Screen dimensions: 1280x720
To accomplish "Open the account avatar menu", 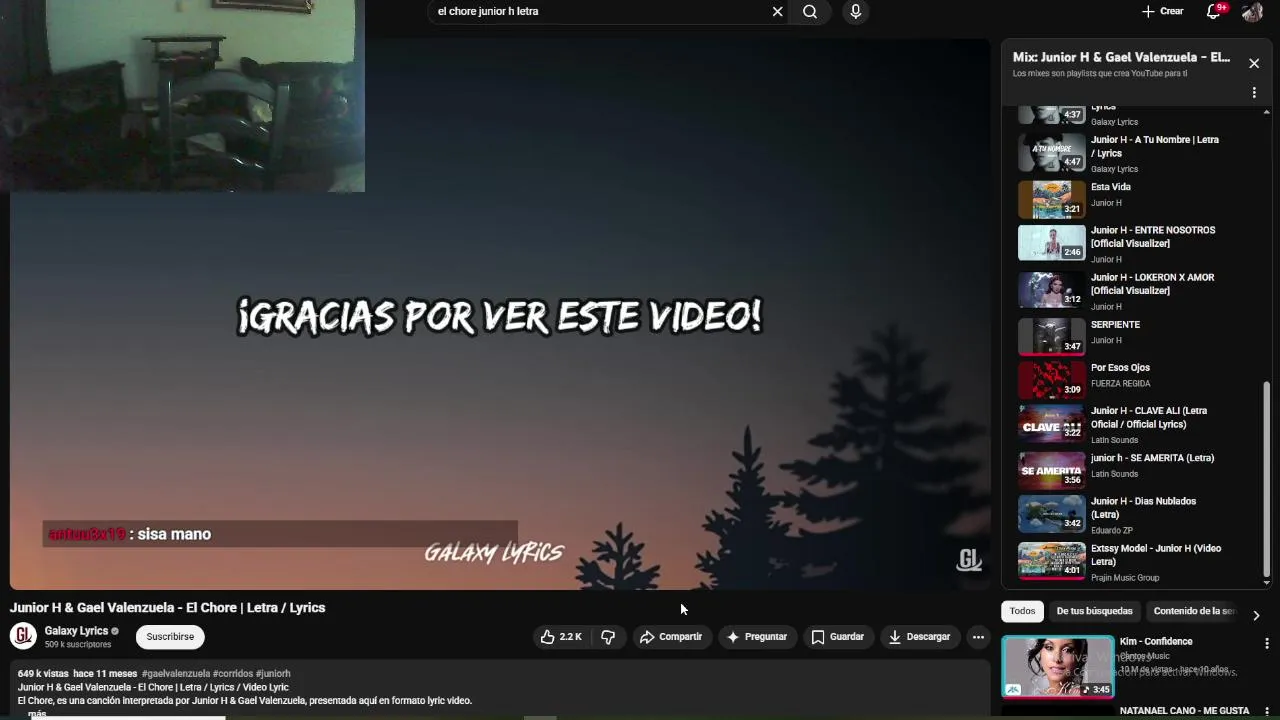I will point(1252,11).
